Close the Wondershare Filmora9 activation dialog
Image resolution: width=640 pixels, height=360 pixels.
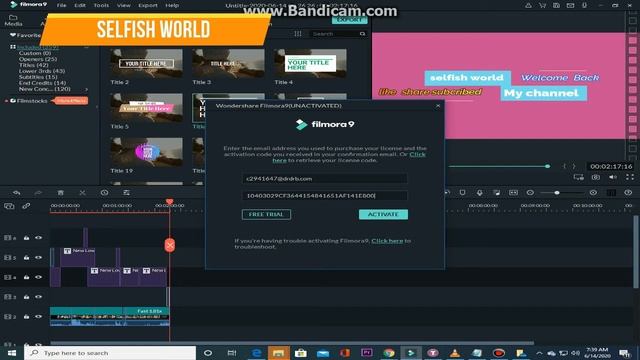pos(438,106)
